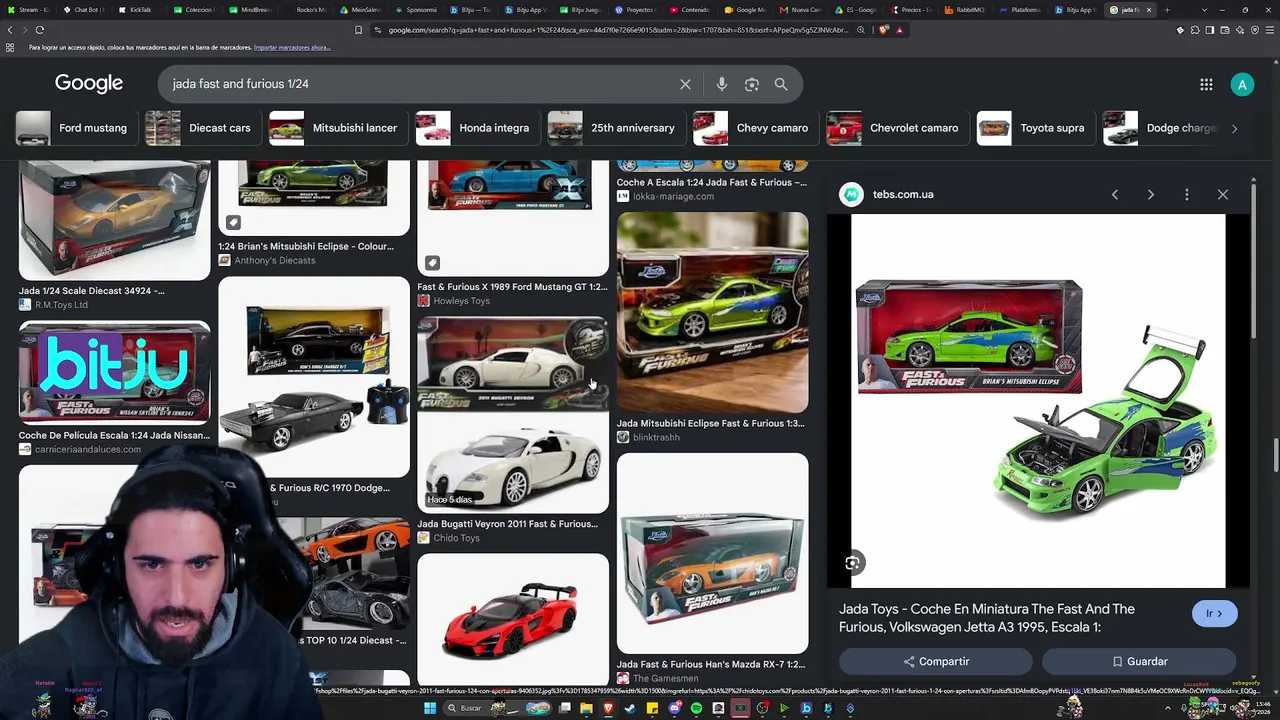Save the image with Guardar button
This screenshot has width=1280, height=720.
coord(1139,661)
